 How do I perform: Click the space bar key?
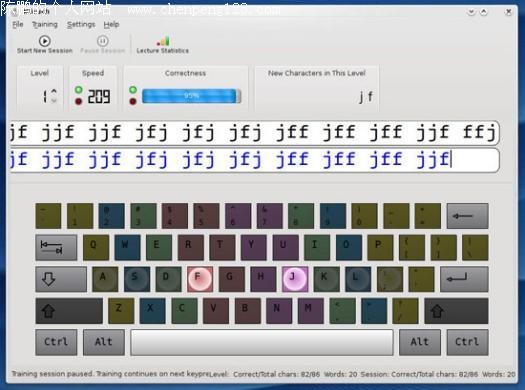[x=262, y=342]
